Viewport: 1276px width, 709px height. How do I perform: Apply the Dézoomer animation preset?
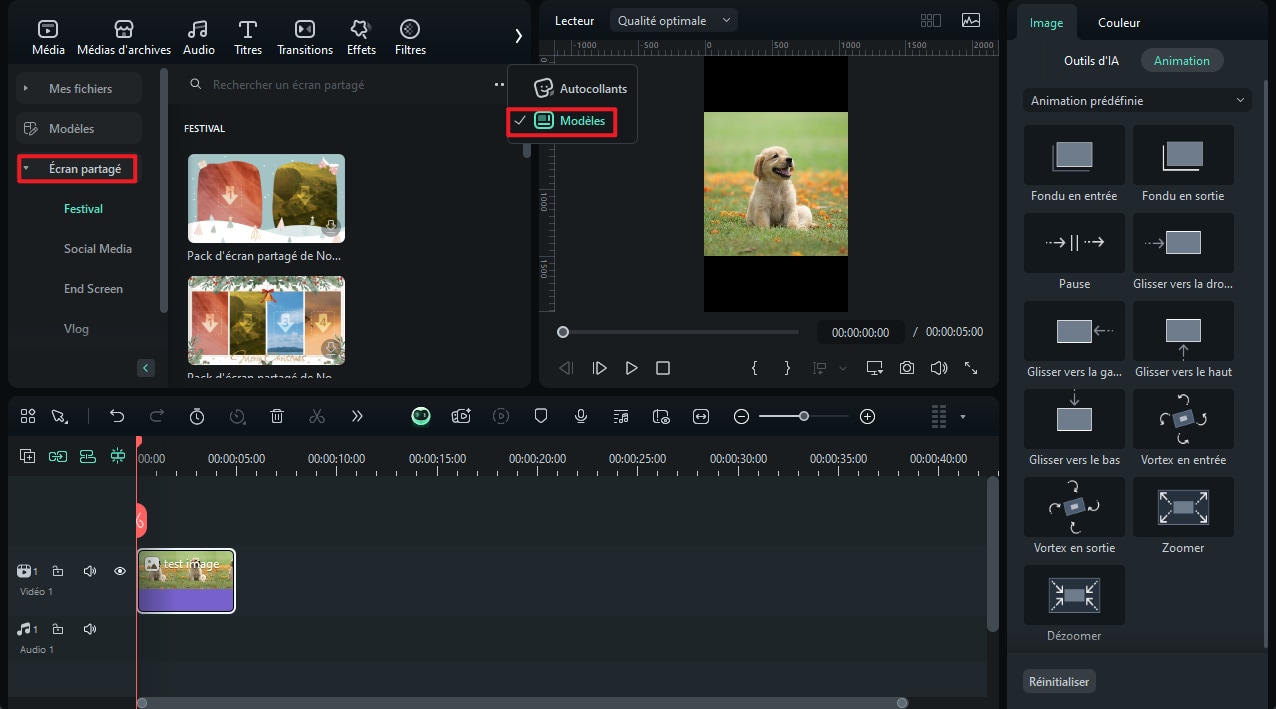point(1074,605)
